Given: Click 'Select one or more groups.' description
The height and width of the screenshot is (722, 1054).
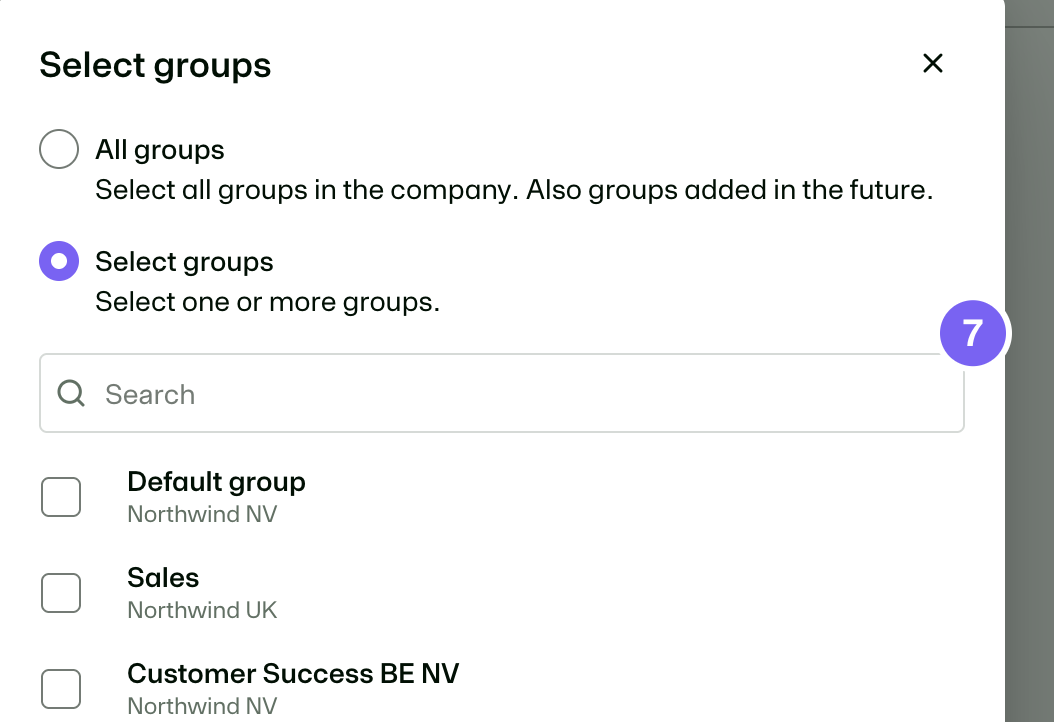Looking at the screenshot, I should coord(268,302).
